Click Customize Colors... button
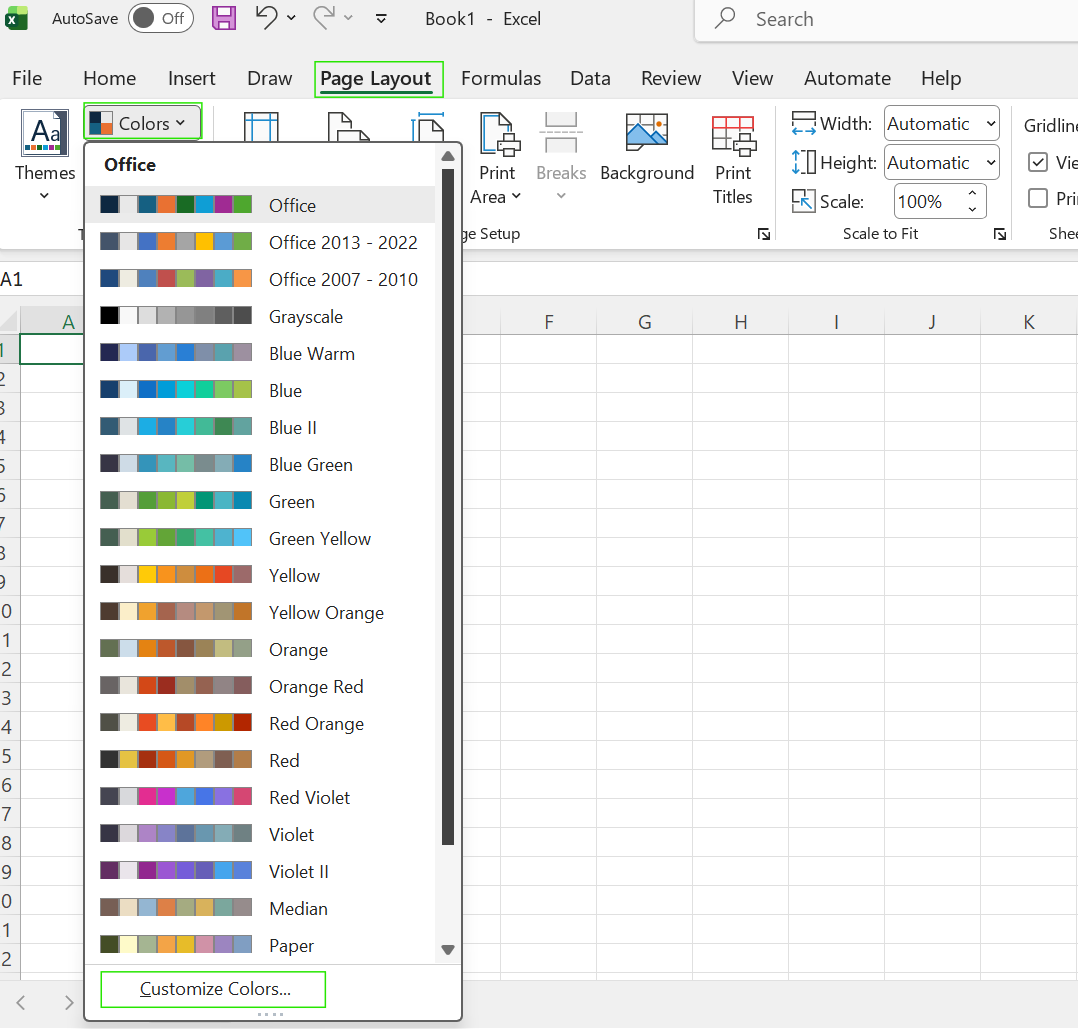The width and height of the screenshot is (1078, 1029). [x=213, y=989]
